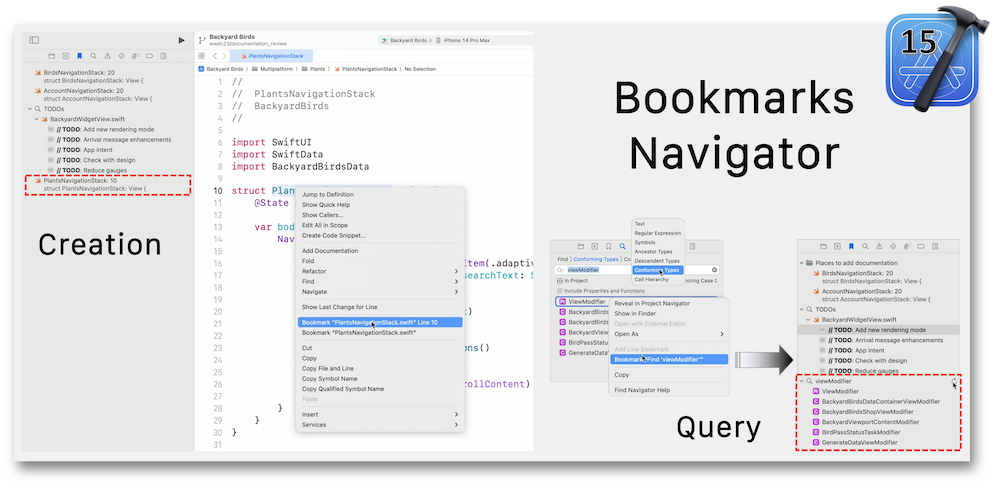The width and height of the screenshot is (1000, 482).
Task: Select Reveal in Project Navigator
Action: [x=668, y=303]
